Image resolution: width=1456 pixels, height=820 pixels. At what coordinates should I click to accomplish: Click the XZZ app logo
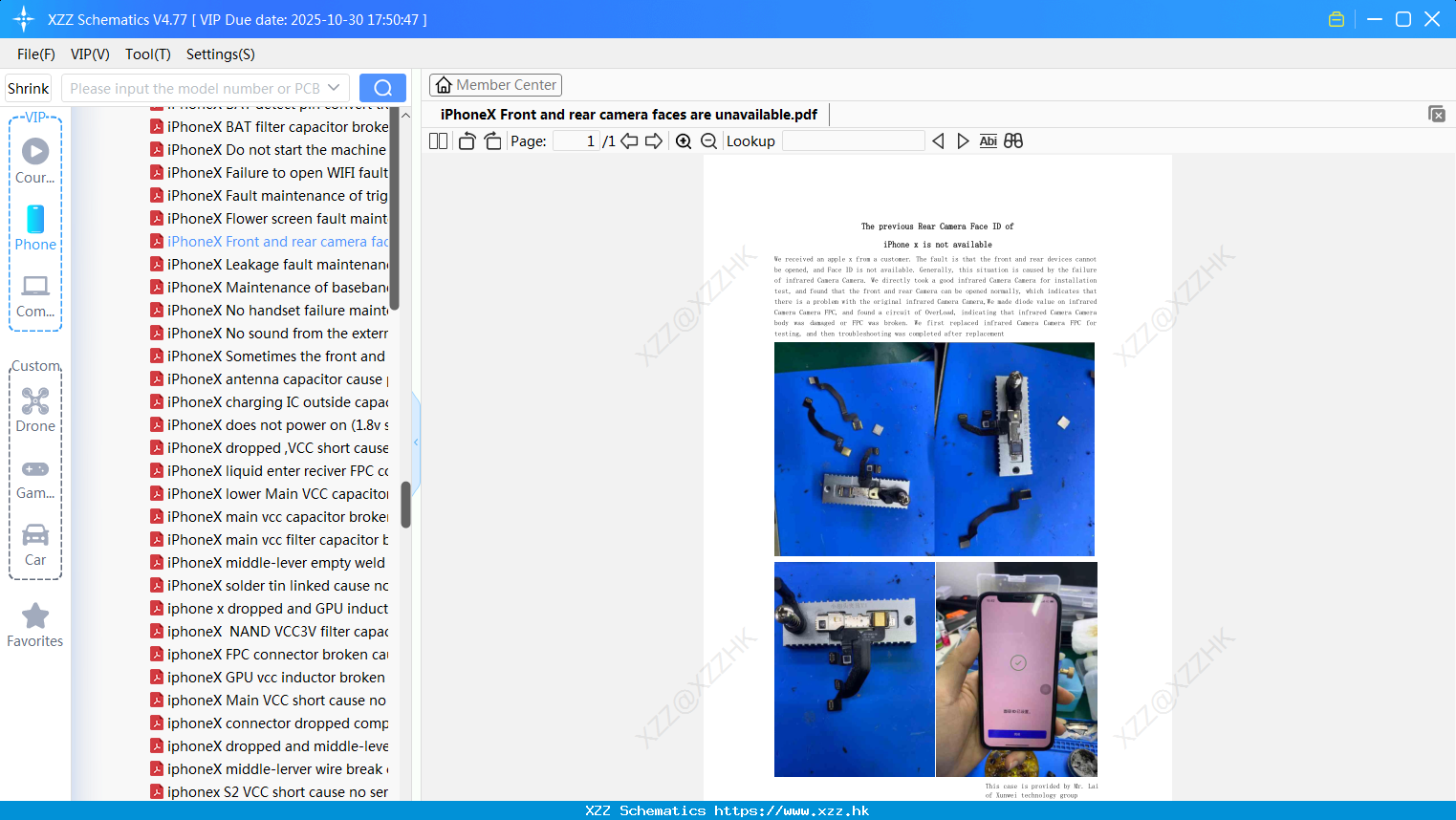tap(24, 19)
